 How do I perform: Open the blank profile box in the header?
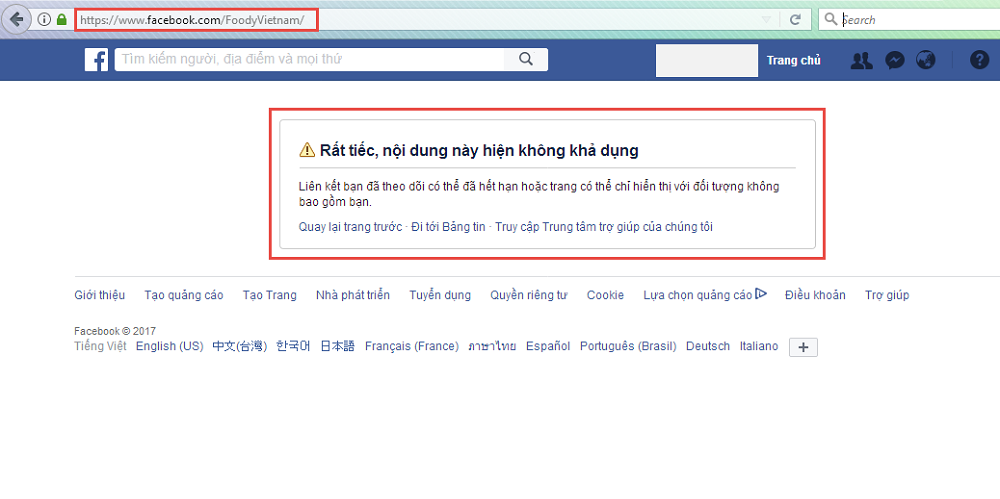[x=707, y=61]
